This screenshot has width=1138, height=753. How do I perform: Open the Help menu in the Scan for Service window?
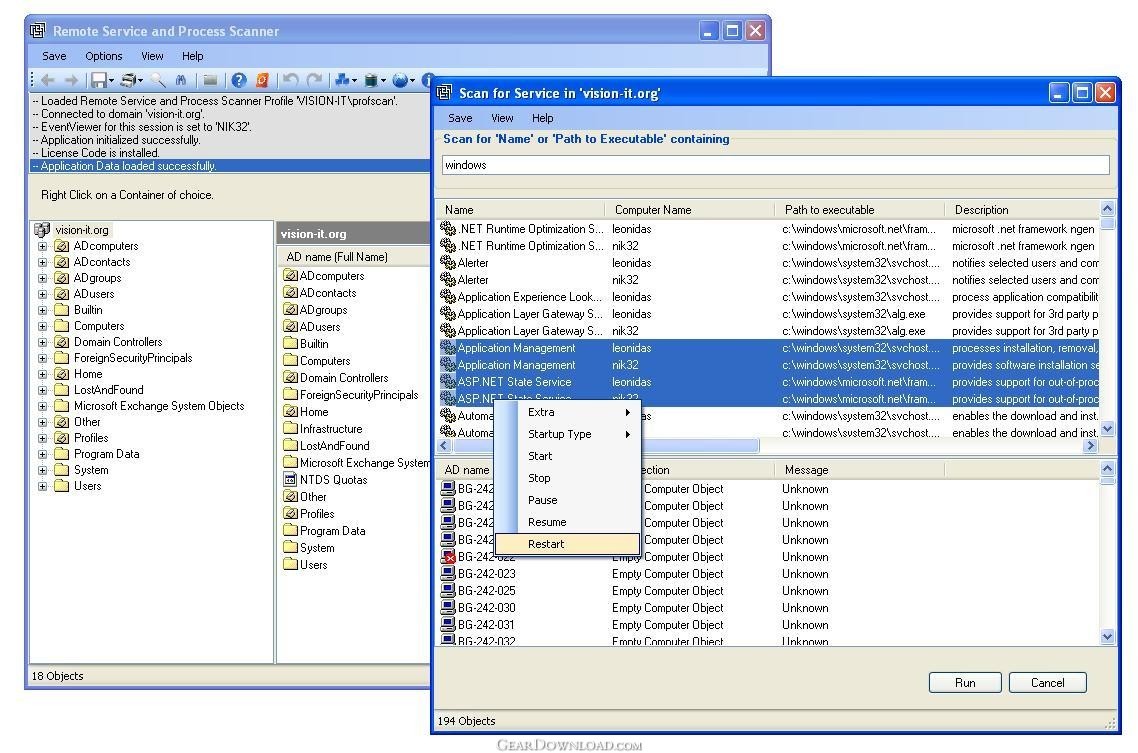point(542,118)
